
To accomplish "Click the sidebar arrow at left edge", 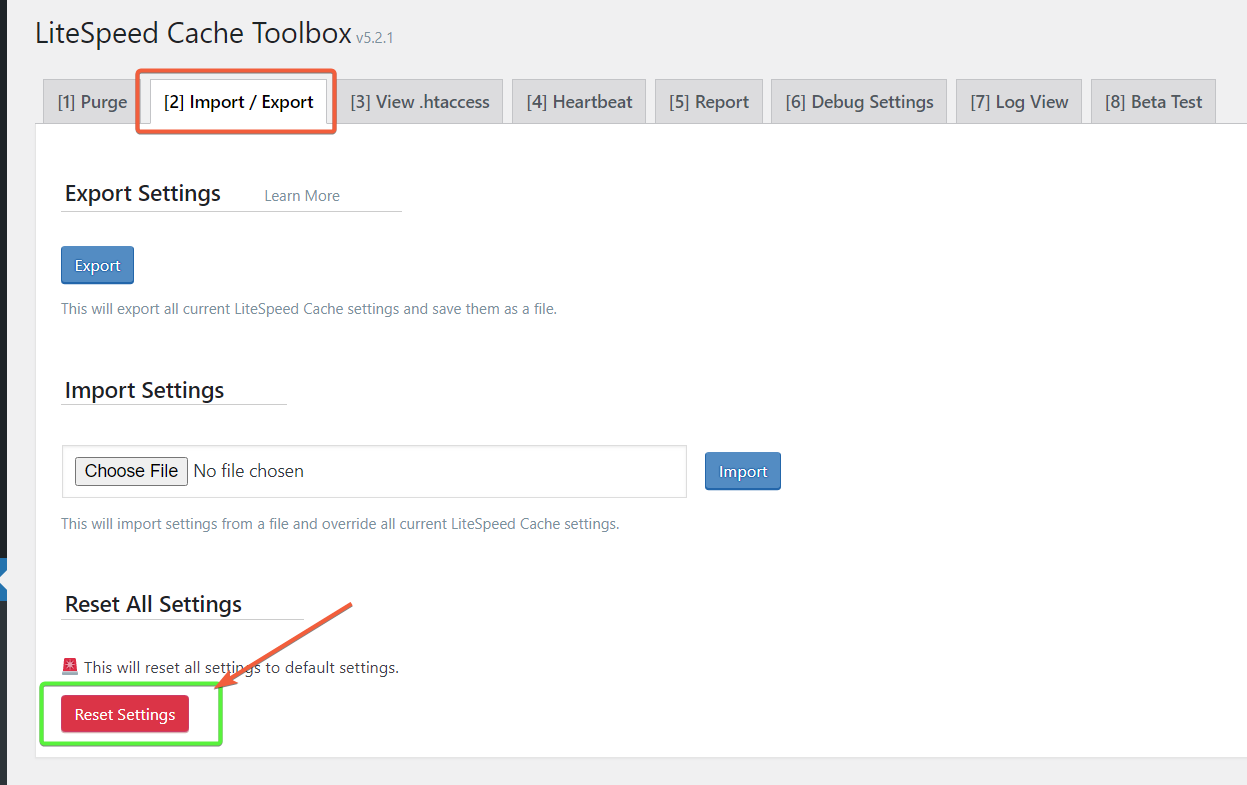I will point(4,578).
